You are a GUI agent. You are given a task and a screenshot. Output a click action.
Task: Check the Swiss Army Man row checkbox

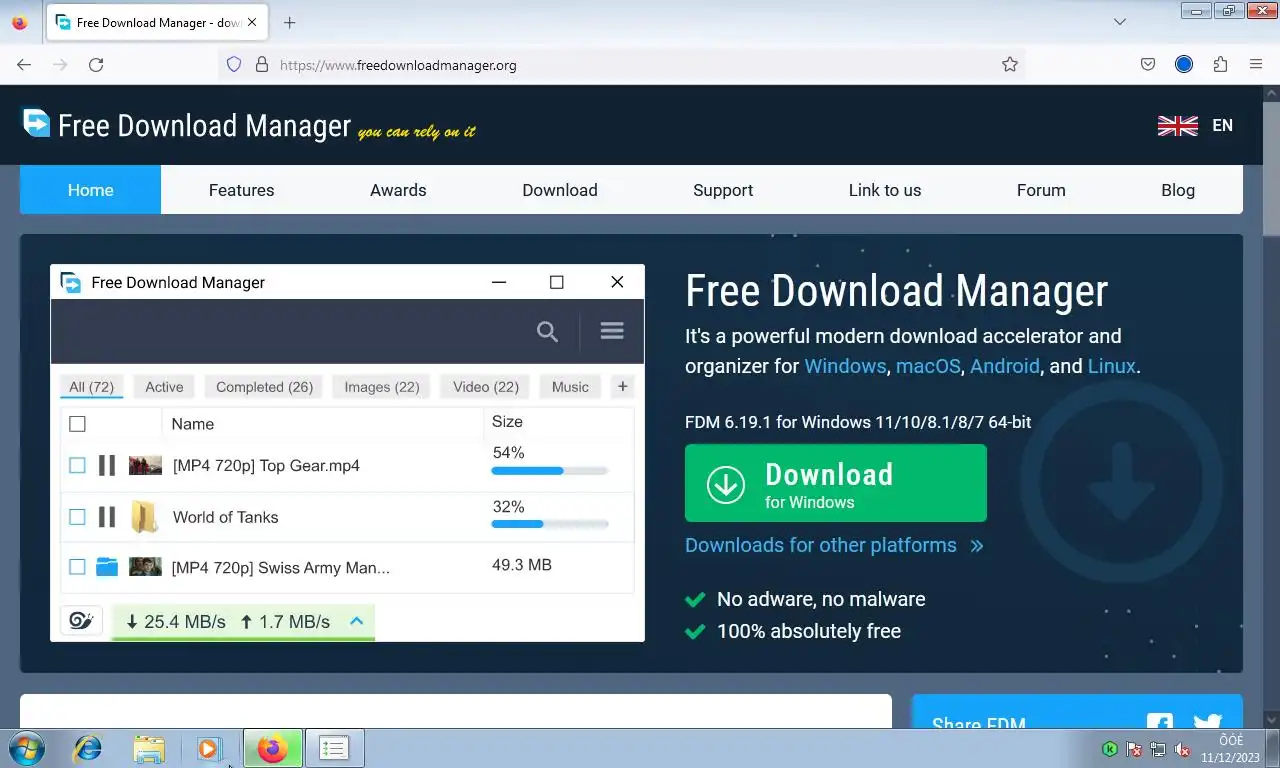pos(77,567)
